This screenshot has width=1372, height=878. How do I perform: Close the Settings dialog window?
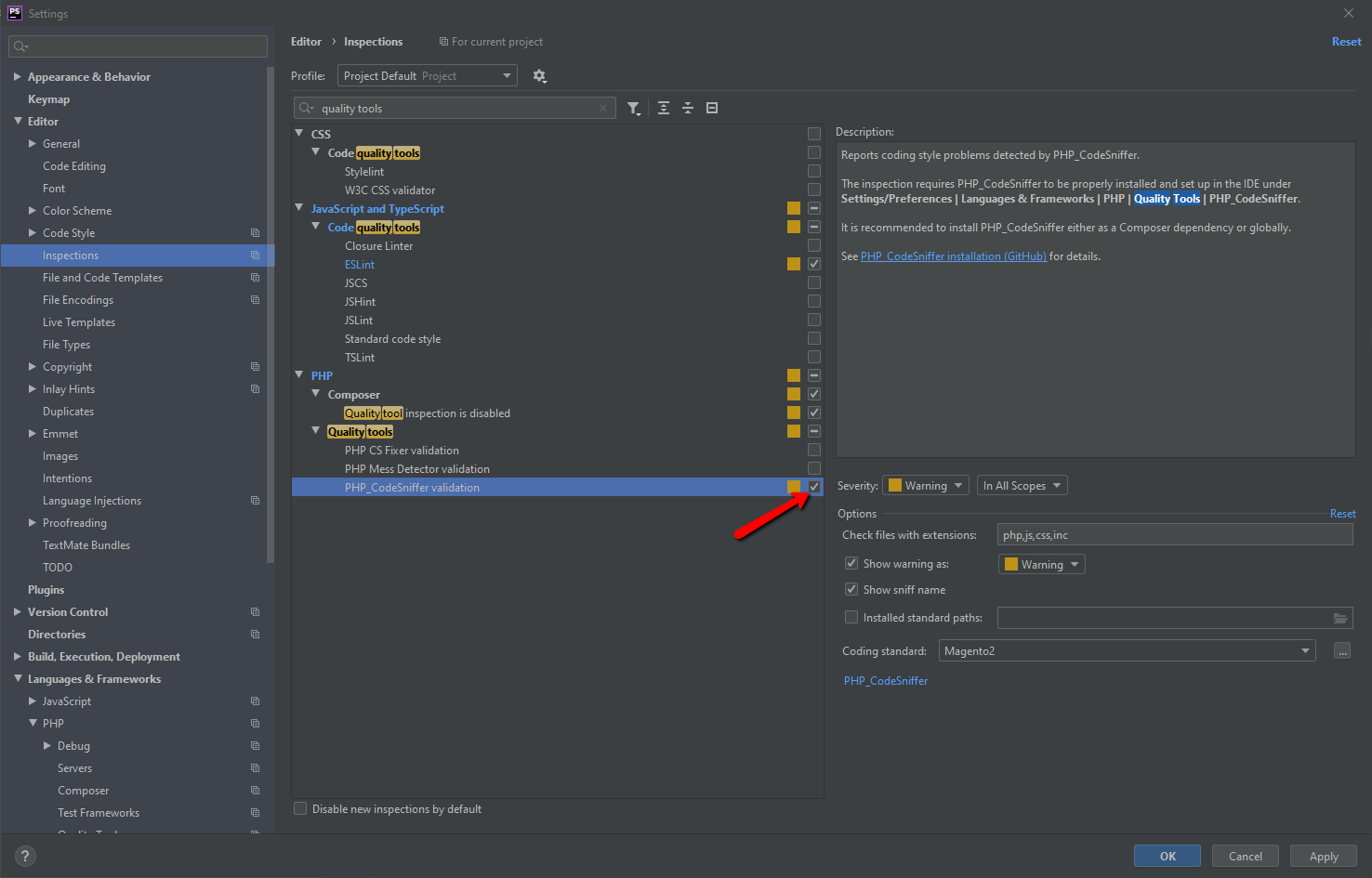1348,13
